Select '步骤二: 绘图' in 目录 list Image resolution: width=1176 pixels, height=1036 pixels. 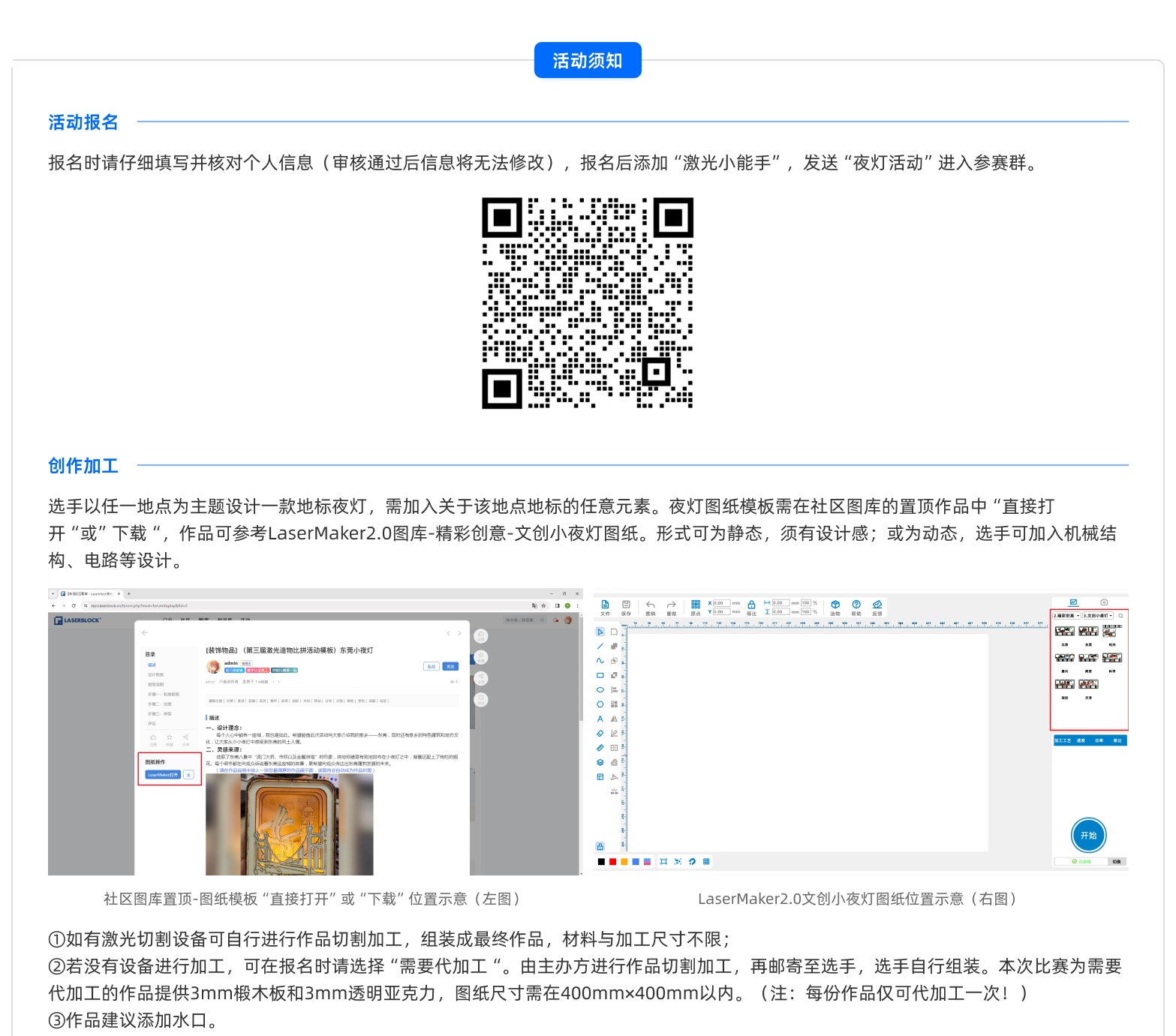[160, 704]
